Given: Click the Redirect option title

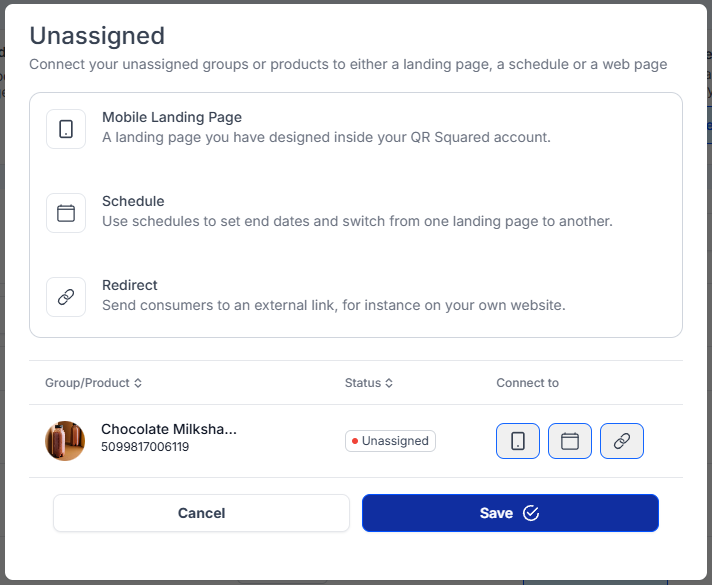Looking at the screenshot, I should [130, 285].
